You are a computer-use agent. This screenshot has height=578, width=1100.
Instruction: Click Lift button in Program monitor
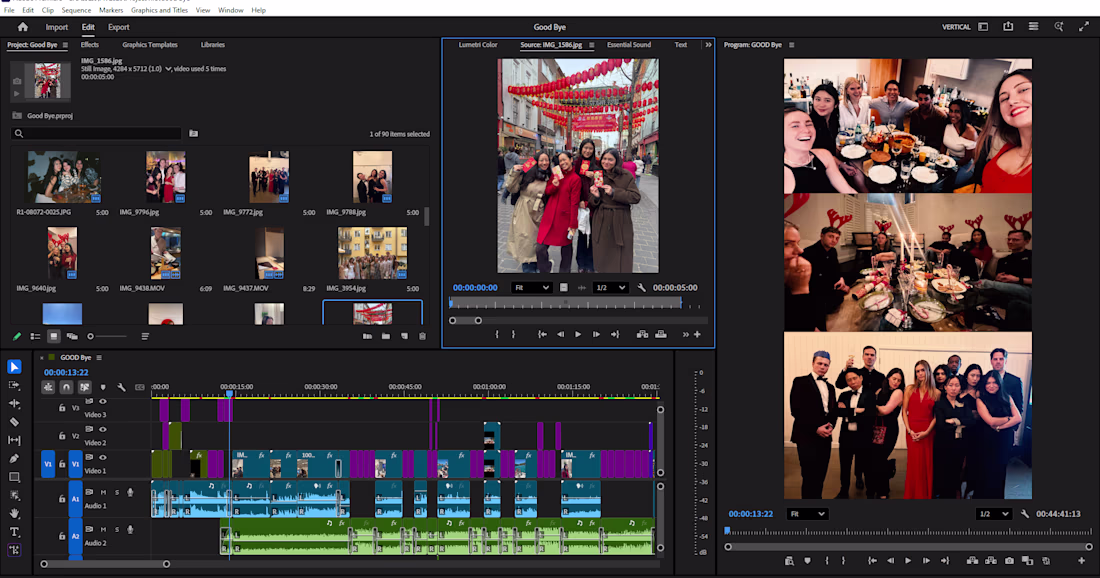(972, 560)
